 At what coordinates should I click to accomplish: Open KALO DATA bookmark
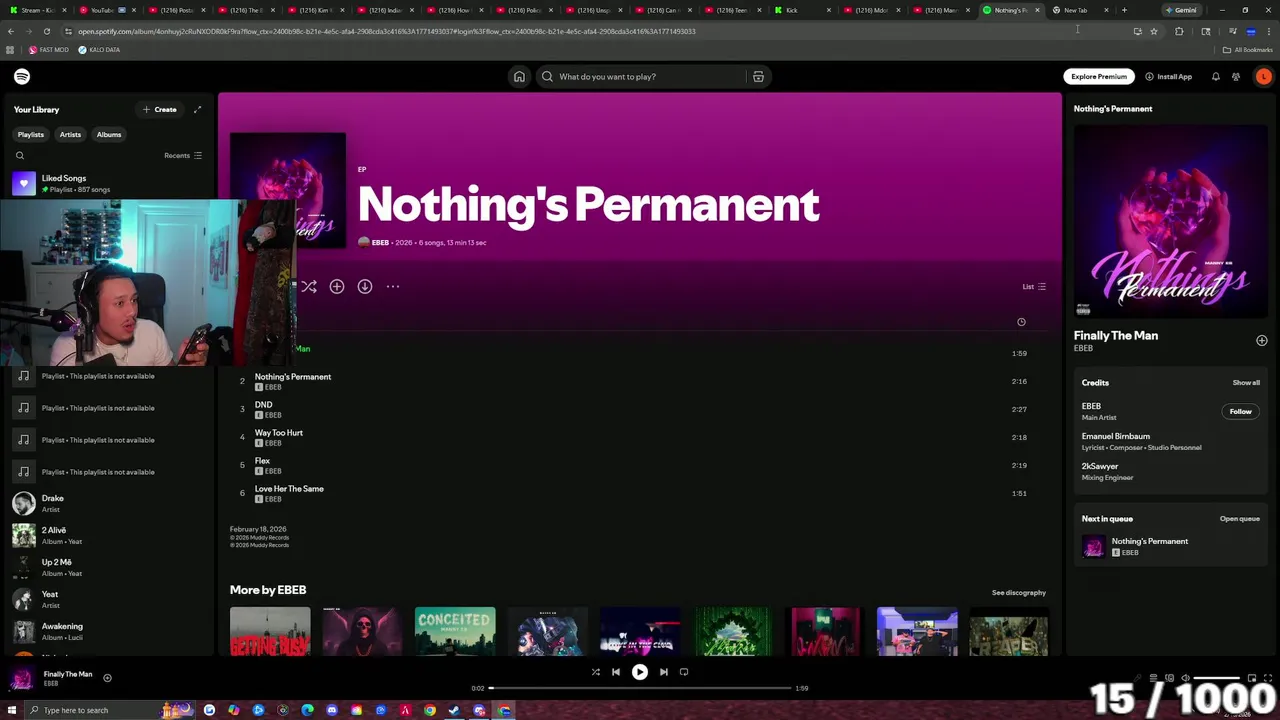pyautogui.click(x=99, y=49)
